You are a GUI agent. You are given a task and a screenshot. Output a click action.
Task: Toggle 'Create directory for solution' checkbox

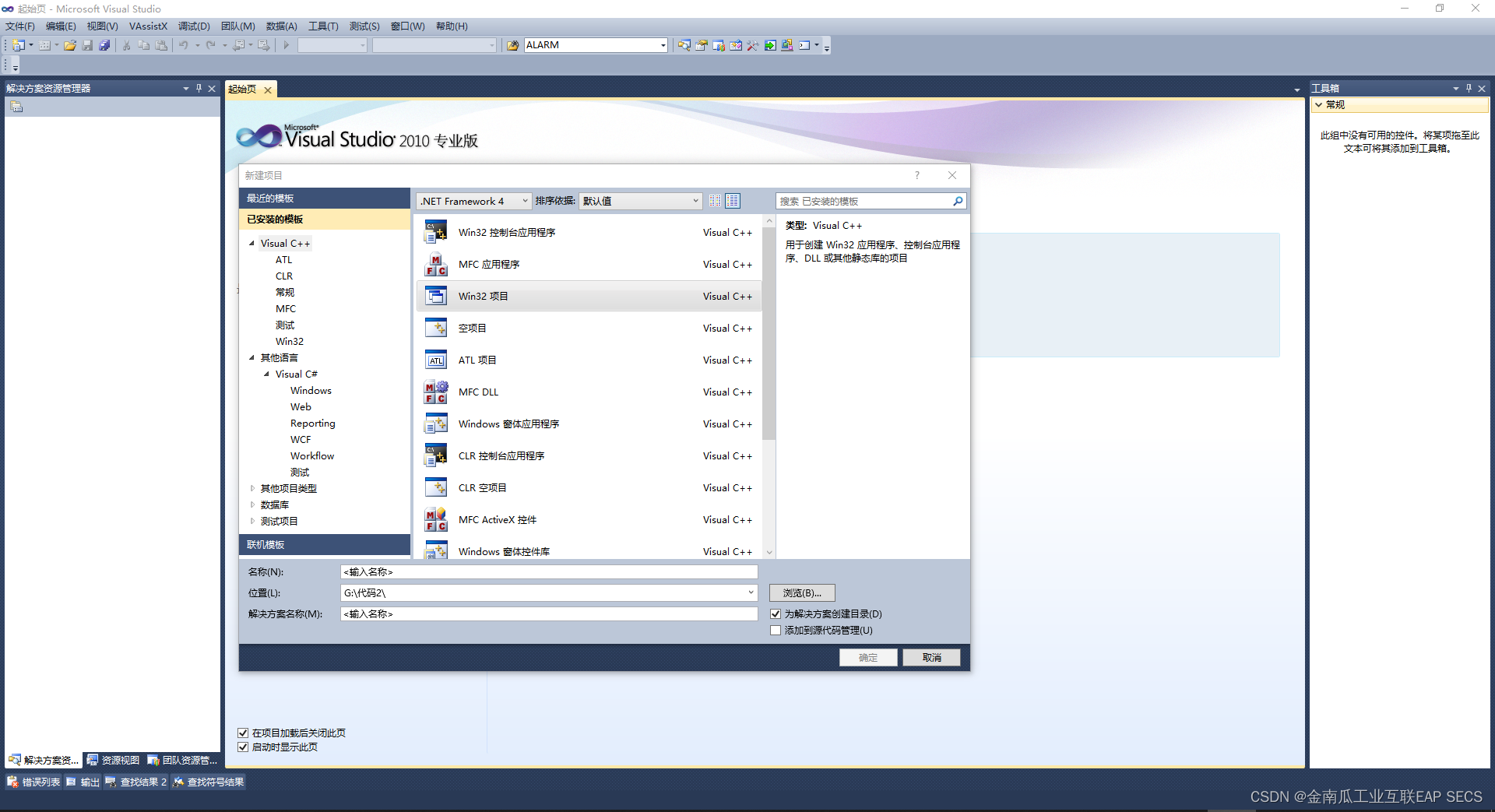[x=776, y=613]
